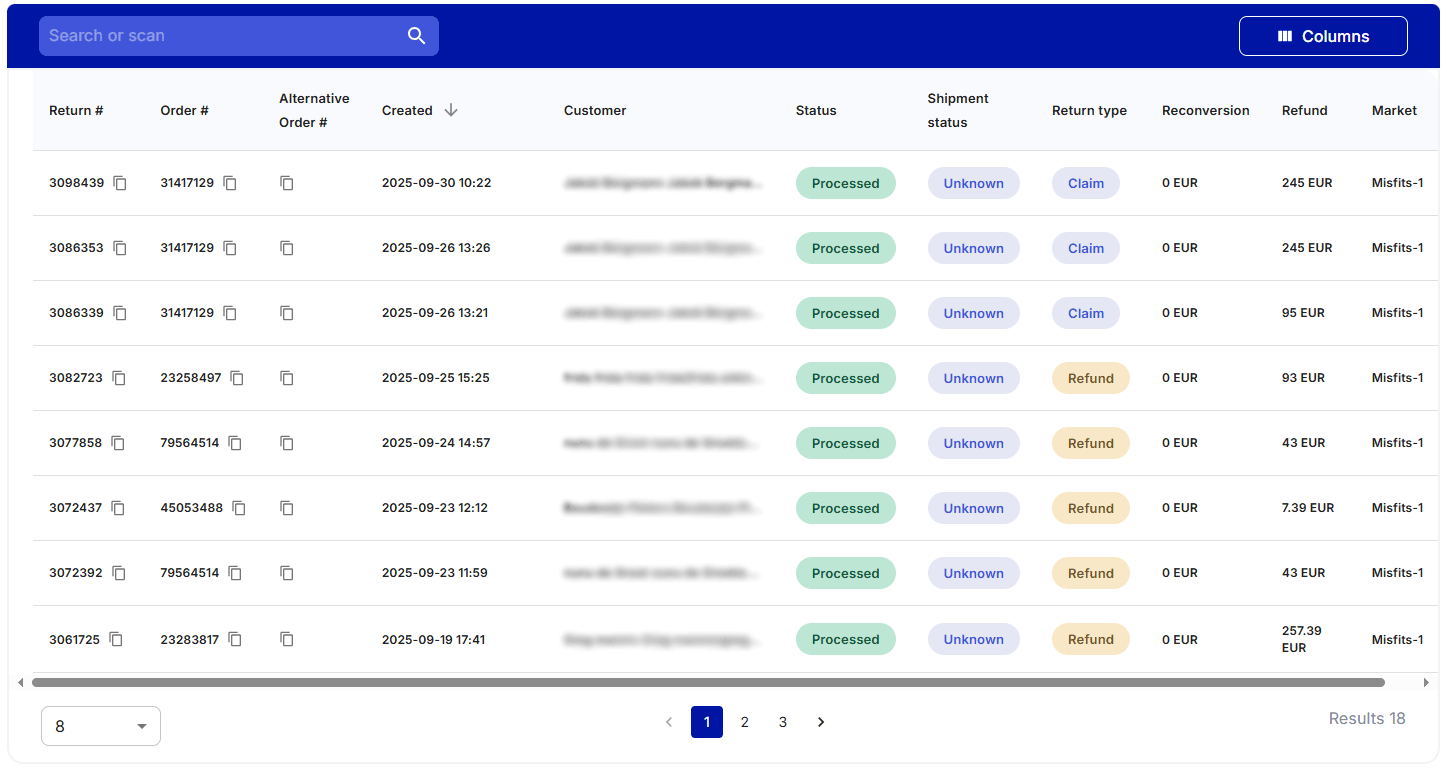The height and width of the screenshot is (768, 1447).
Task: Copy return number 3077858
Action: (119, 443)
